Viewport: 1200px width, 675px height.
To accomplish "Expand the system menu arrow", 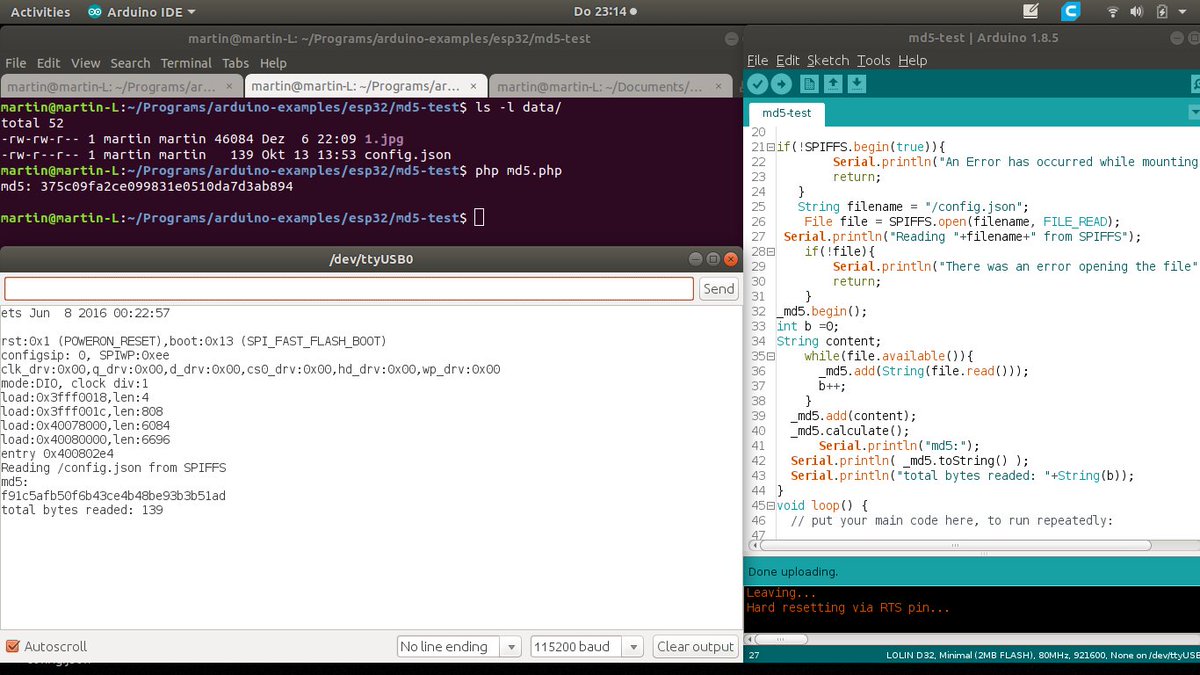I will pos(1184,12).
